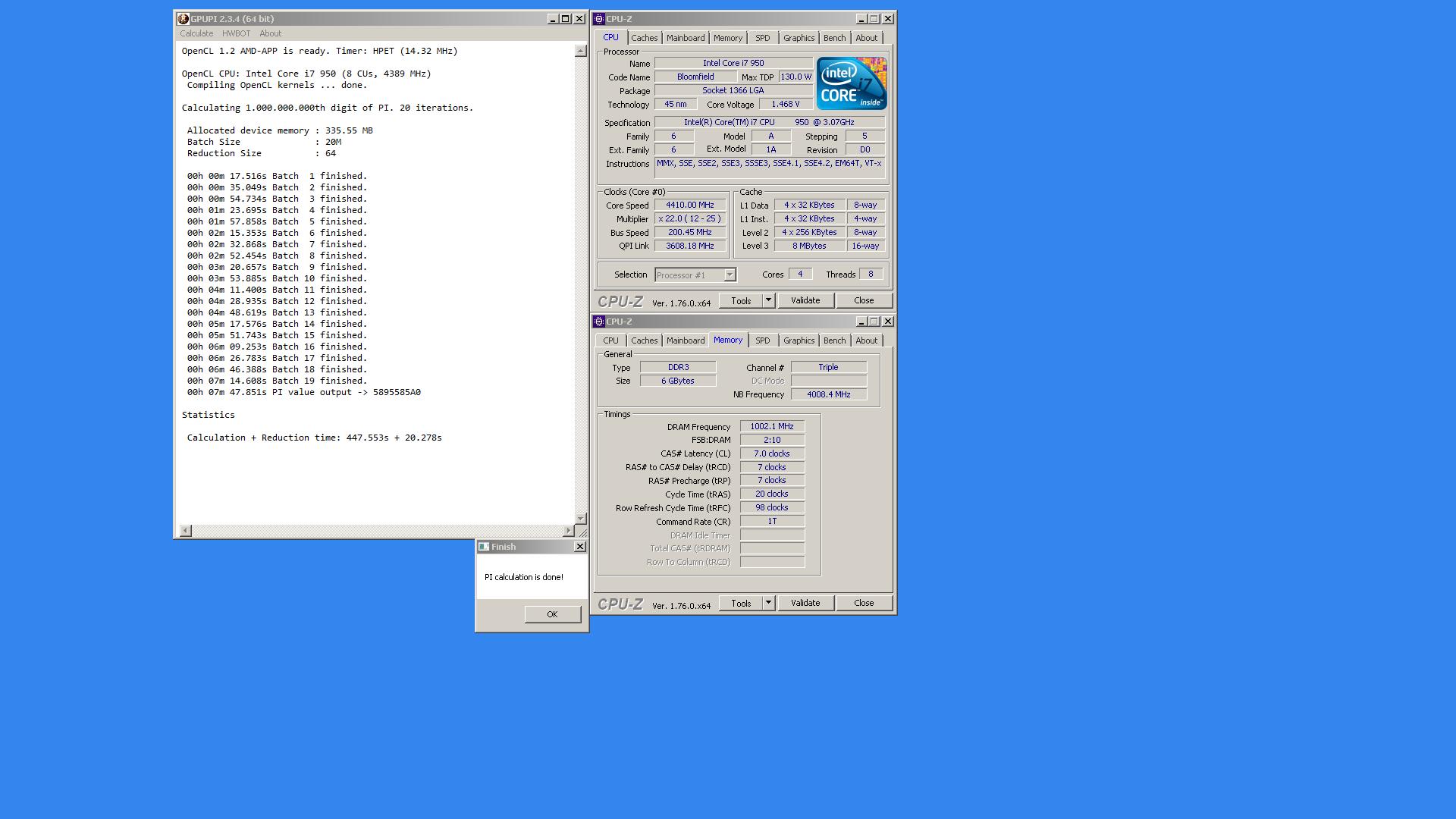The image size is (1456, 819).
Task: Switch to Memory tab in upper CPU-Z window
Action: [x=728, y=38]
